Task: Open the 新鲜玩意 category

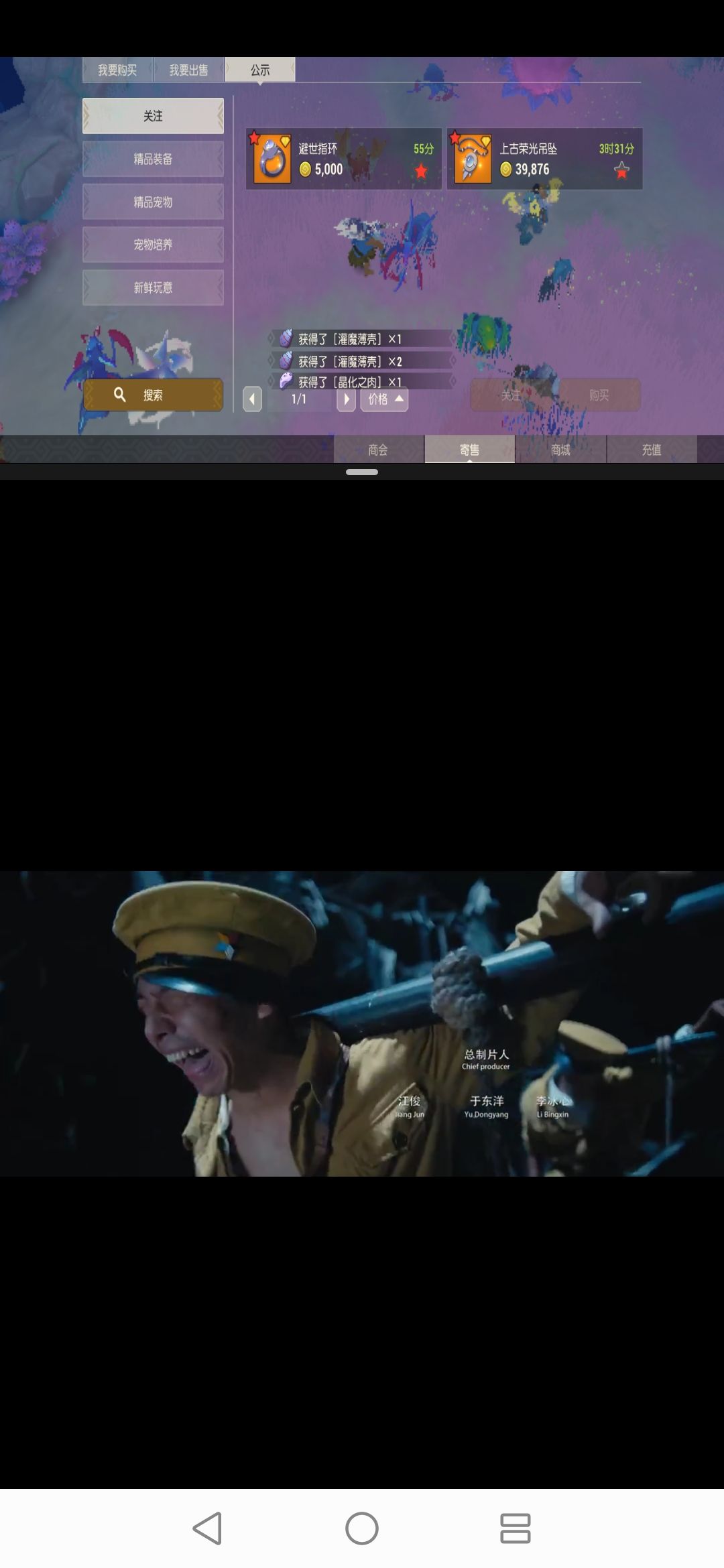Action: 153,287
